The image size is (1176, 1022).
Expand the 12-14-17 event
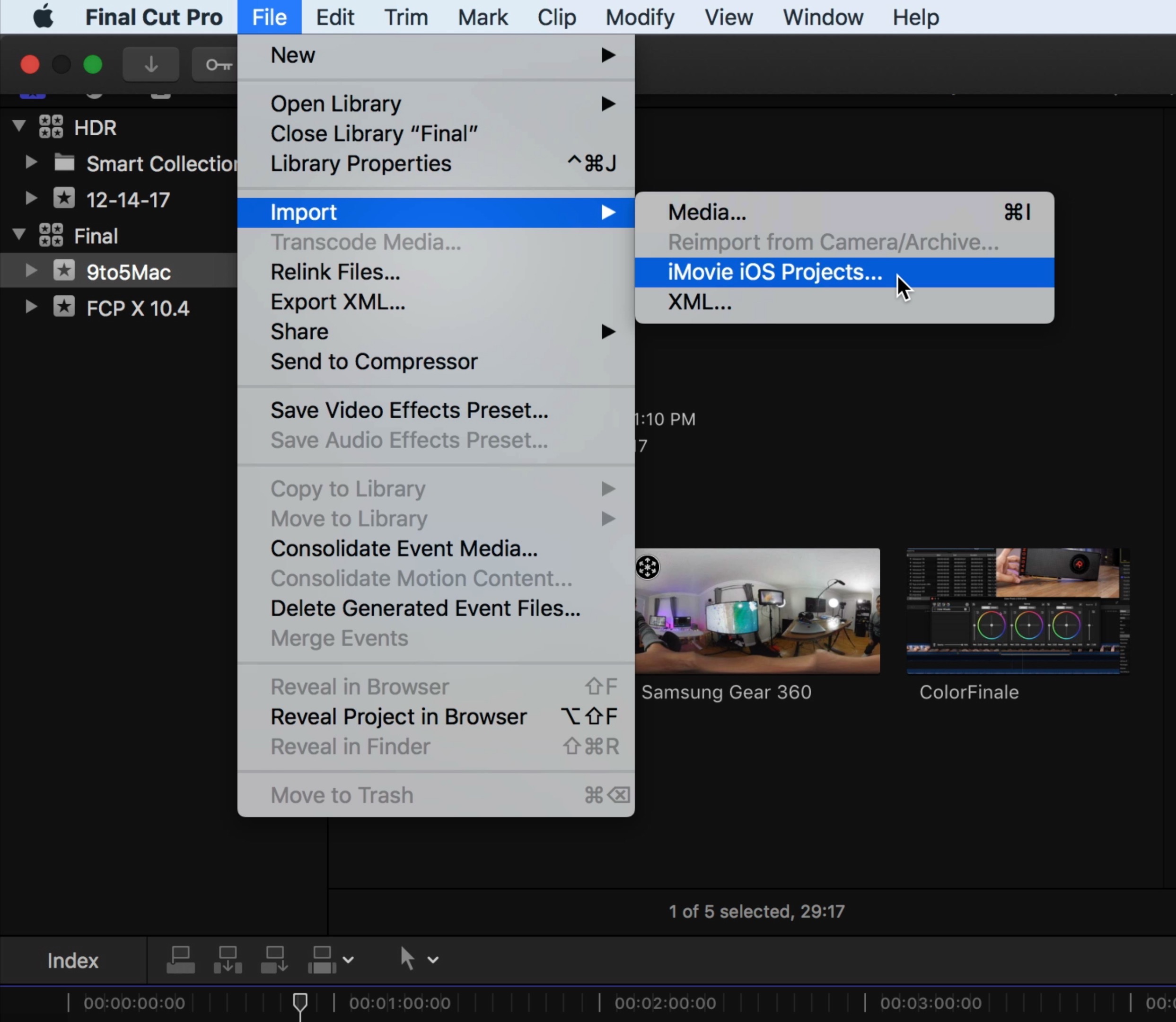(x=31, y=198)
